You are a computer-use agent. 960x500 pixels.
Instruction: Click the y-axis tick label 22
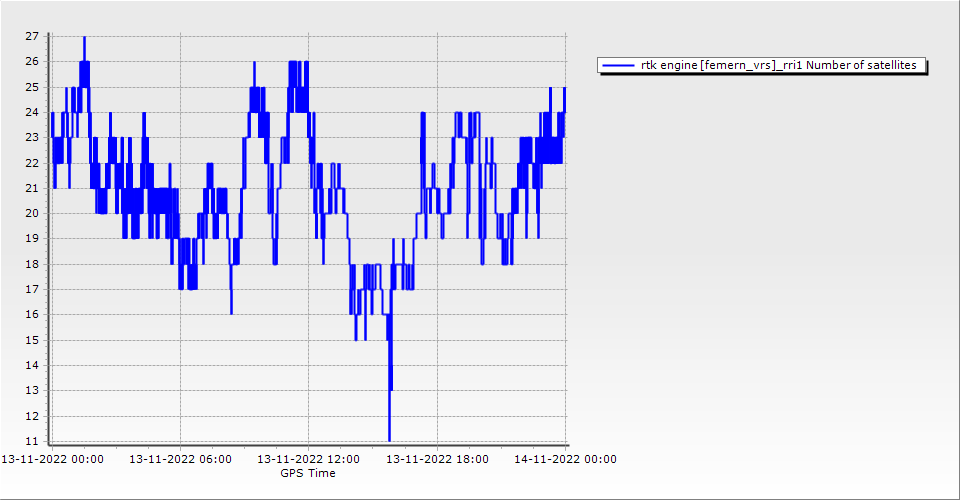(32, 163)
